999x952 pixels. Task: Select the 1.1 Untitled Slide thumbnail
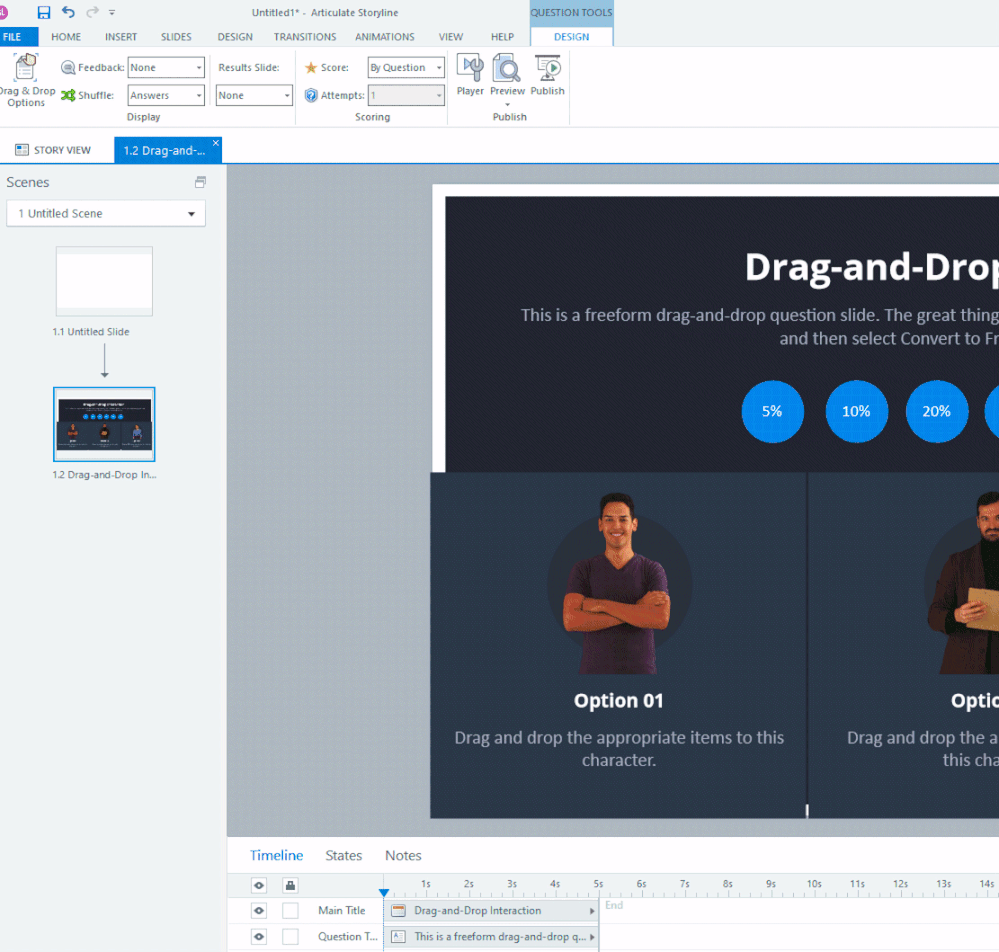click(104, 282)
